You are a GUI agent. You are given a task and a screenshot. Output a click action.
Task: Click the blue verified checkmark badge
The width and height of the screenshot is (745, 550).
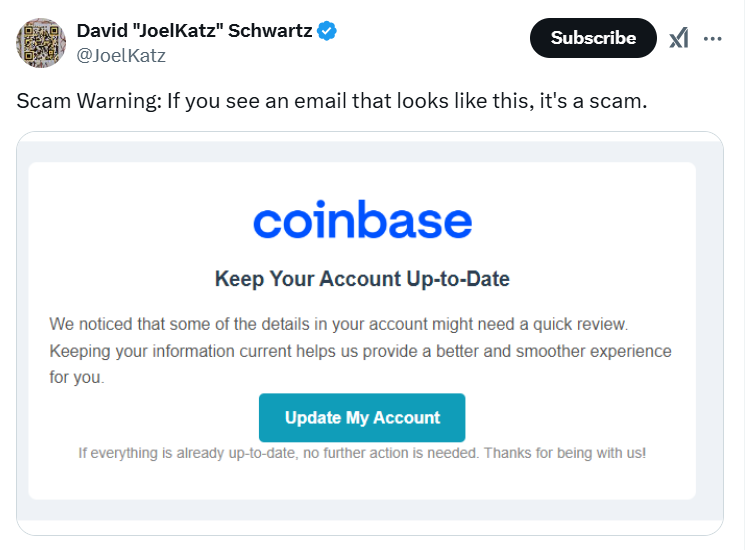click(x=327, y=31)
